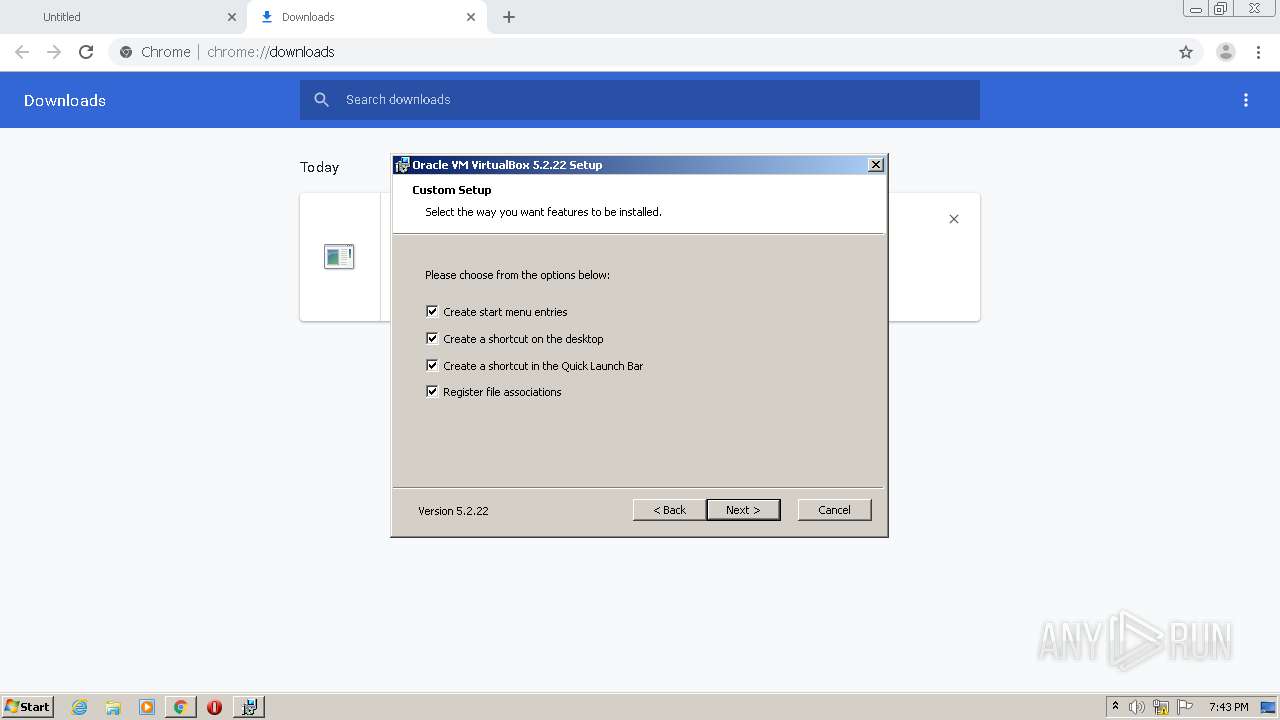The width and height of the screenshot is (1280, 720).
Task: Switch to Chrome in taskbar
Action: point(180,707)
